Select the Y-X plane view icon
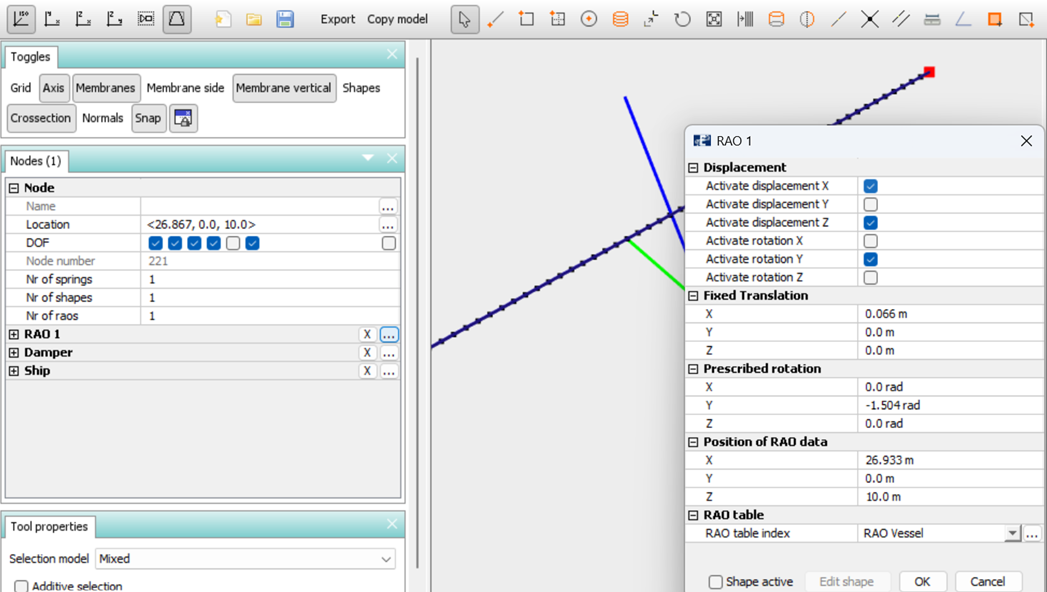Viewport: 1047px width, 592px height. click(x=52, y=19)
